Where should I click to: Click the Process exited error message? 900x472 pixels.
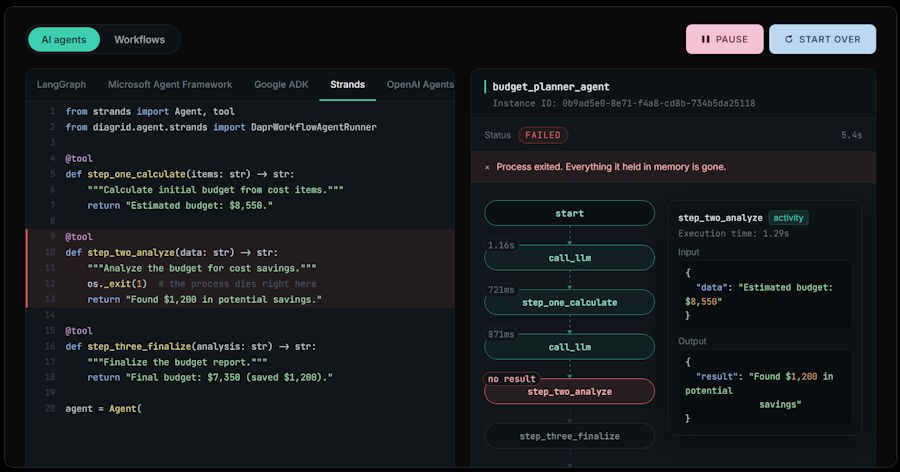coord(611,167)
